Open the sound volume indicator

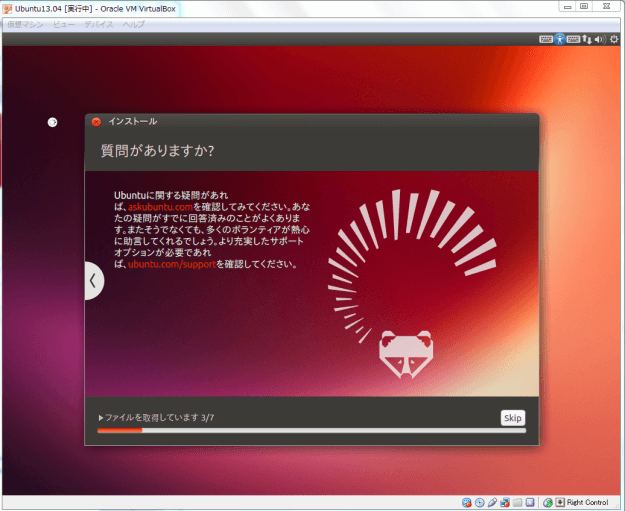click(x=600, y=39)
